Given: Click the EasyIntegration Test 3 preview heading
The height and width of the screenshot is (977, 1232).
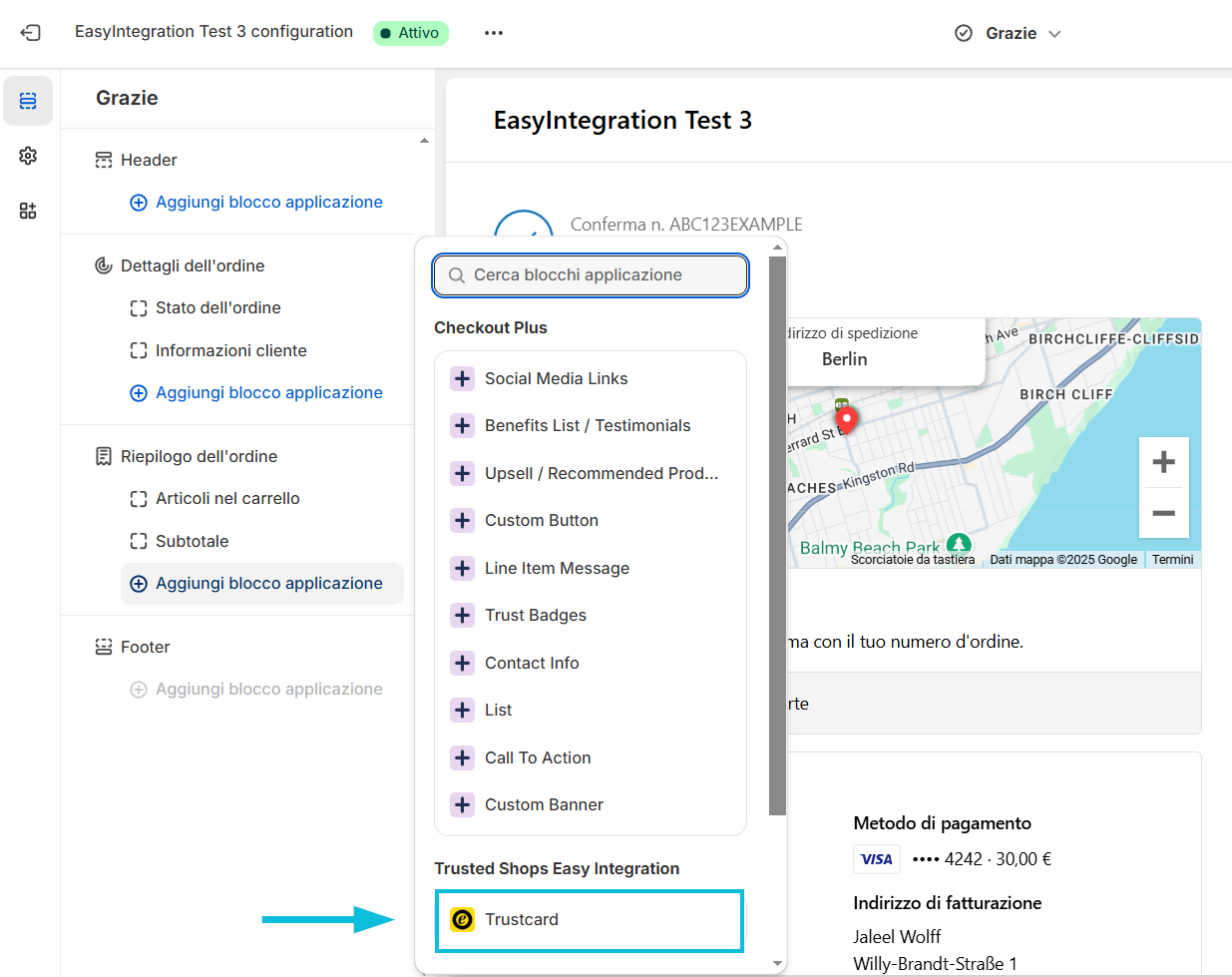Looking at the screenshot, I should tap(622, 121).
